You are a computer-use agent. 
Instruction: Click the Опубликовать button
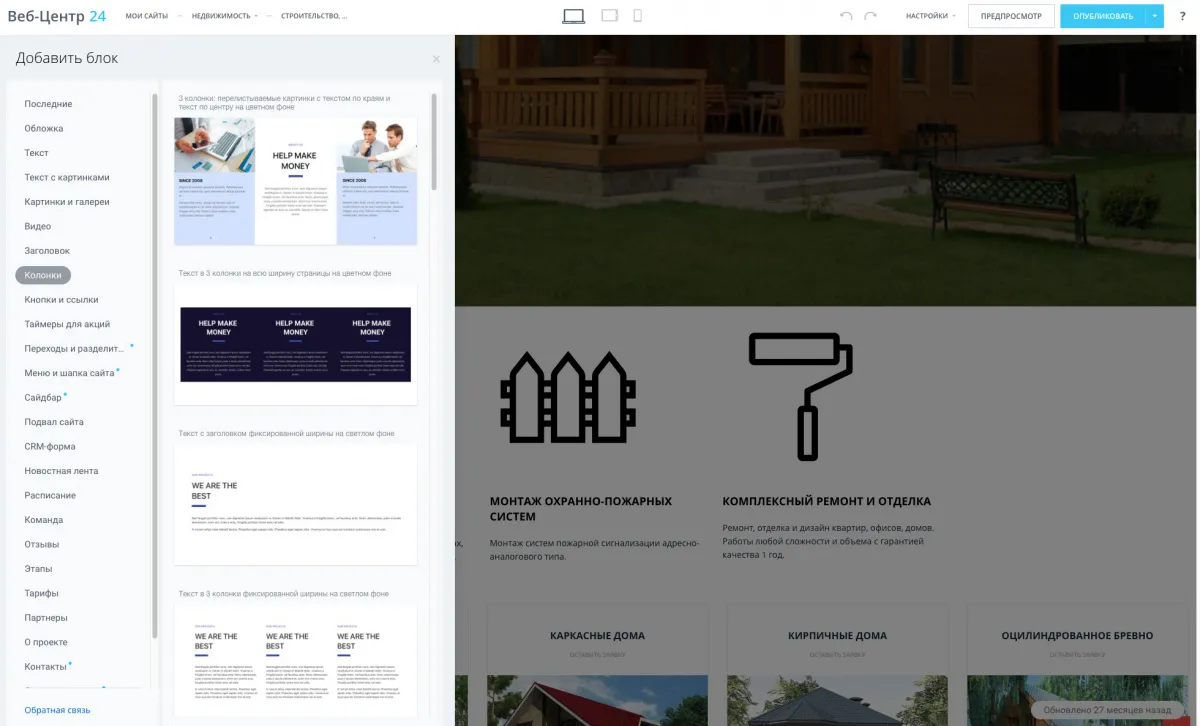point(1104,16)
